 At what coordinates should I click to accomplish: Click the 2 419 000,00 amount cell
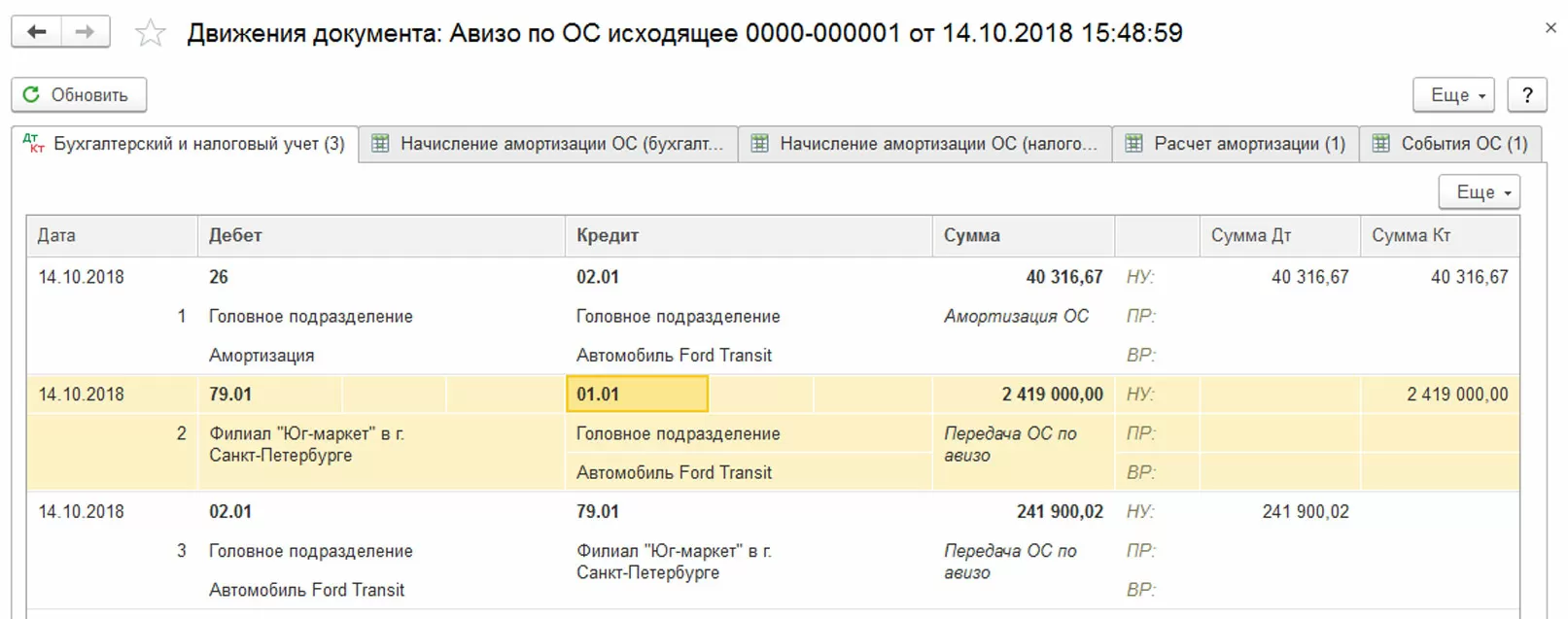click(x=1052, y=395)
